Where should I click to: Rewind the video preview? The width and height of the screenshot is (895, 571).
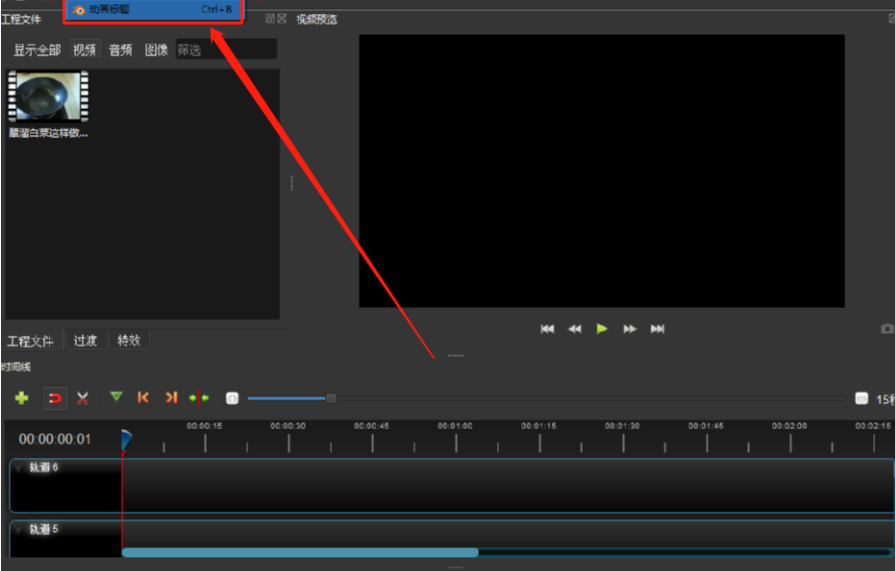[x=575, y=329]
